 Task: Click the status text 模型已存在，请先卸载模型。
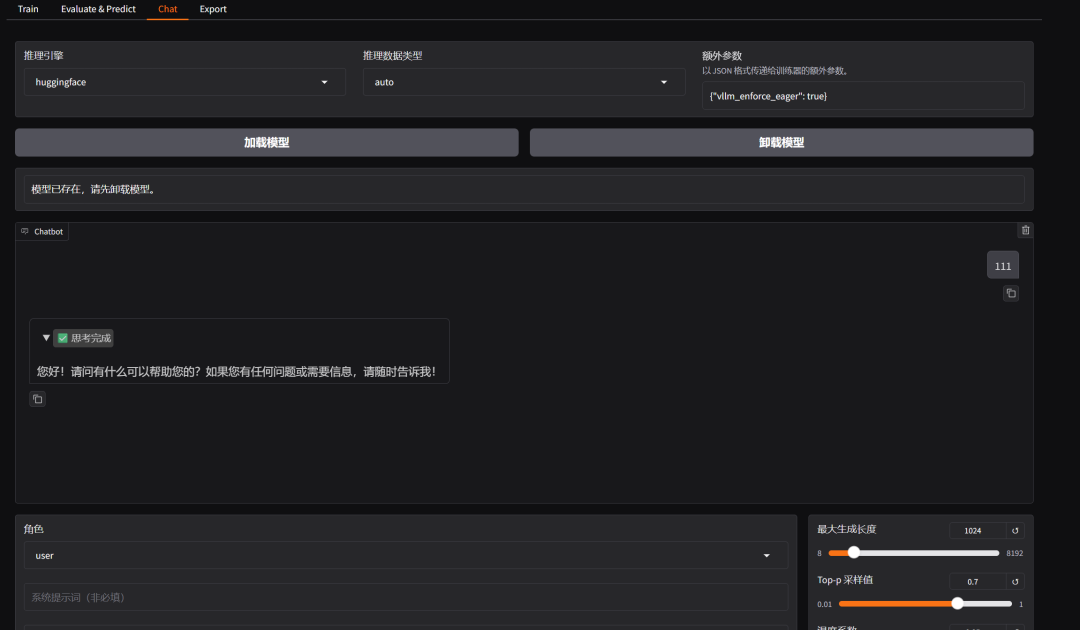click(x=94, y=189)
